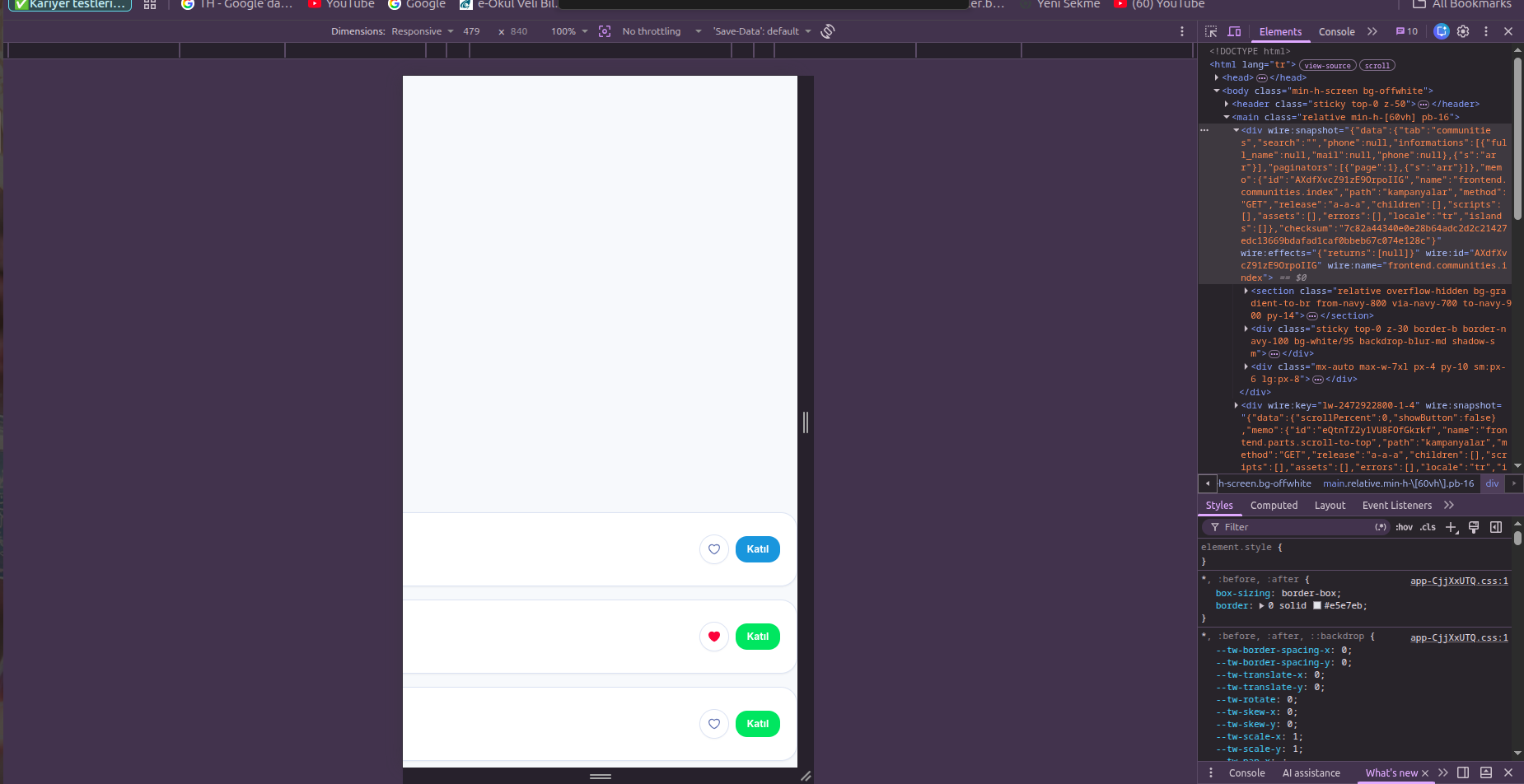The width and height of the screenshot is (1524, 784).
Task: Activate the inspect element picker tool
Action: (1211, 31)
